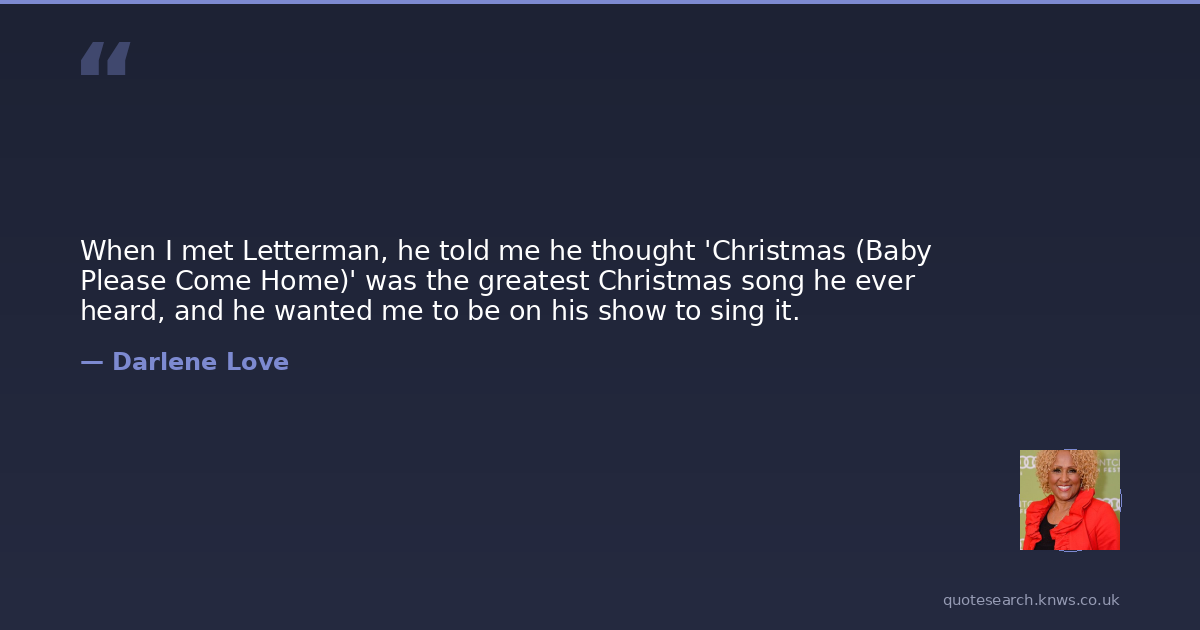
Task: Click the em dash before Darlene Love
Action: click(91, 362)
